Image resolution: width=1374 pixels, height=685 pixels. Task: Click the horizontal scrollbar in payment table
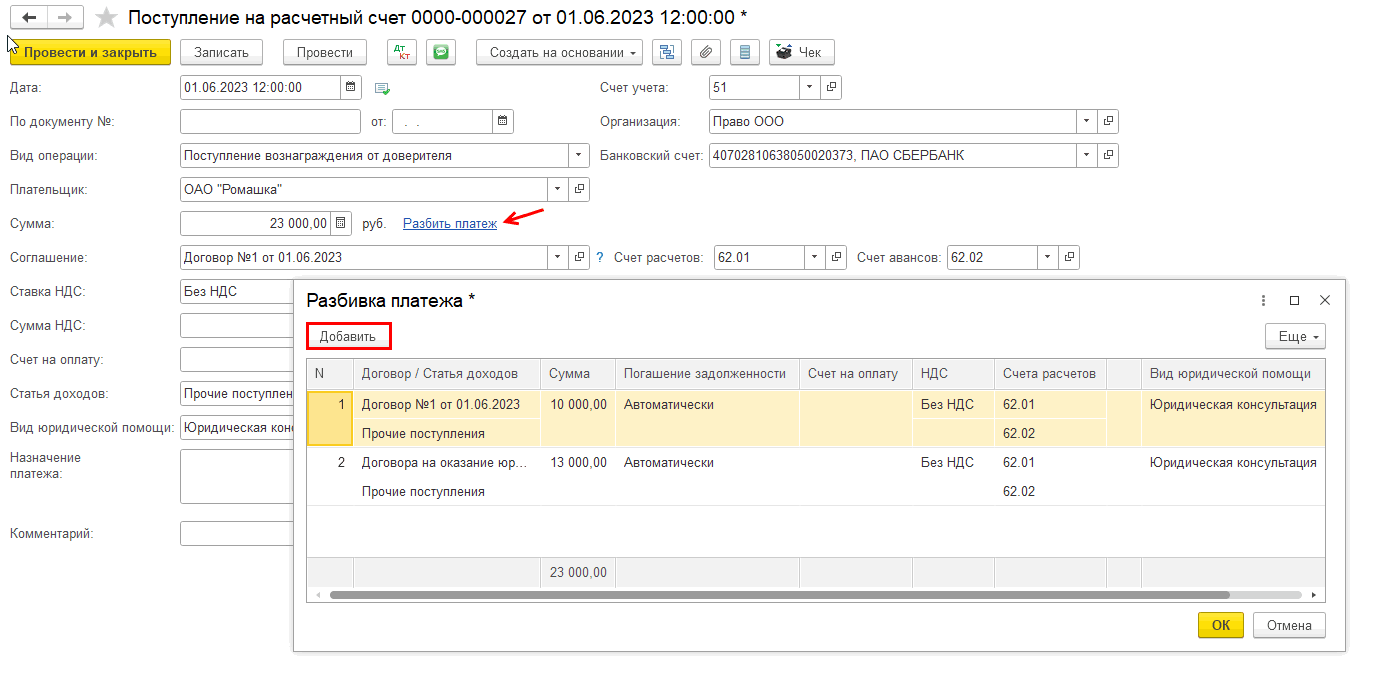tap(700, 595)
